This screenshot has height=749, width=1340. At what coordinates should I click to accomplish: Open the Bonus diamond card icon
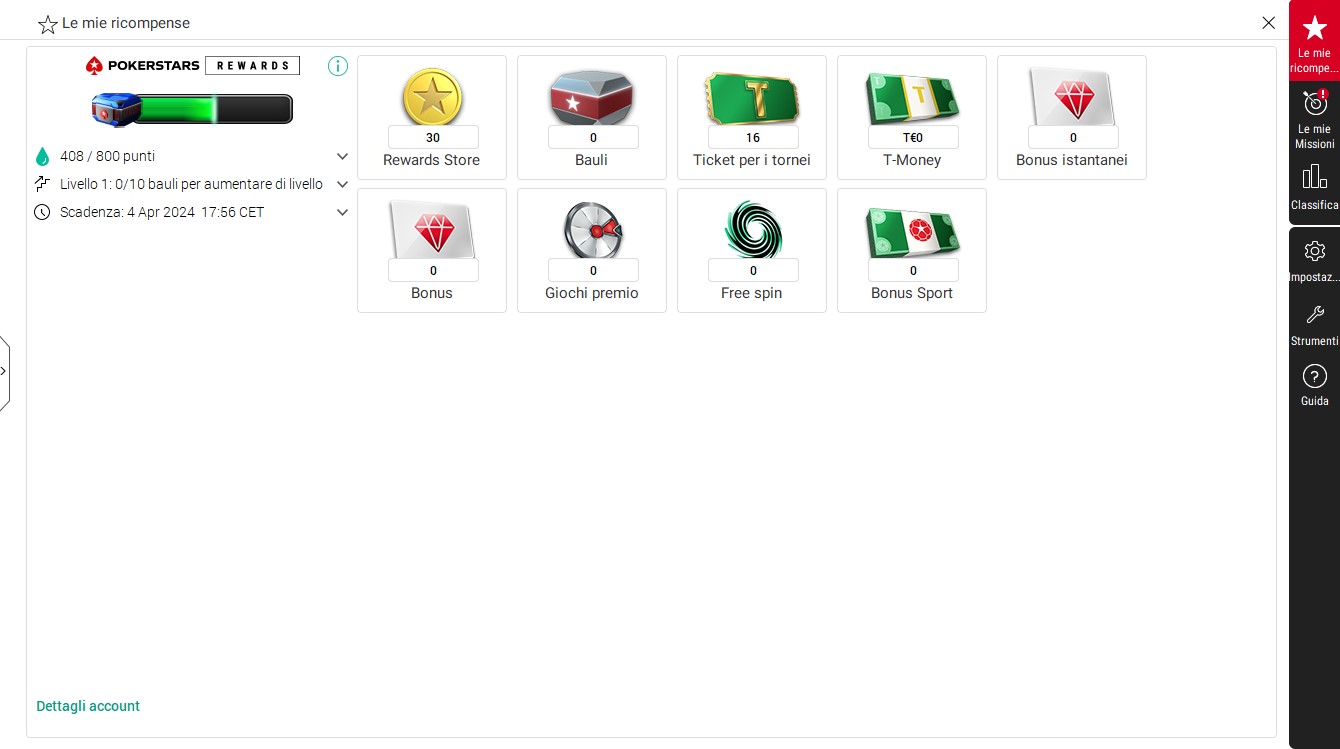(x=432, y=229)
